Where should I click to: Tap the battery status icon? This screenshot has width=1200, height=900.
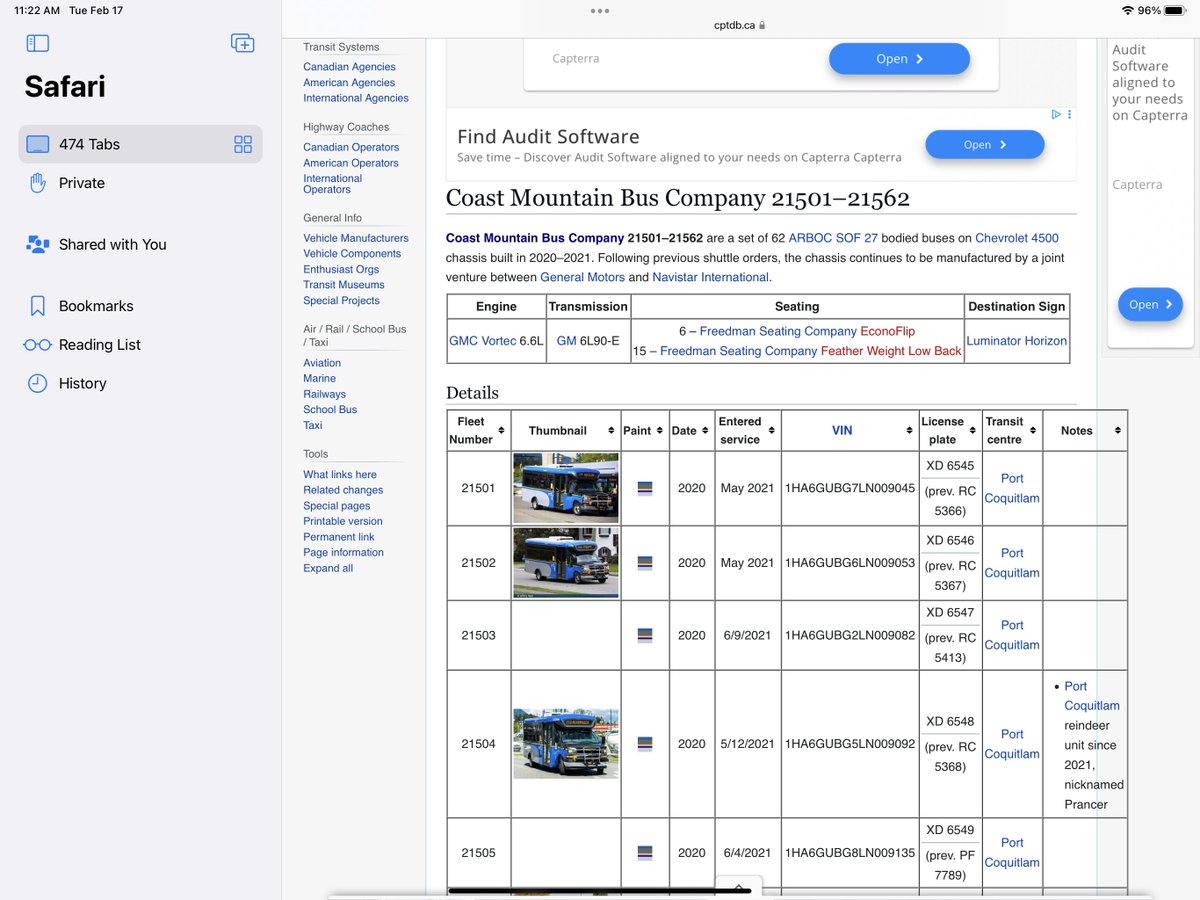[x=1174, y=10]
